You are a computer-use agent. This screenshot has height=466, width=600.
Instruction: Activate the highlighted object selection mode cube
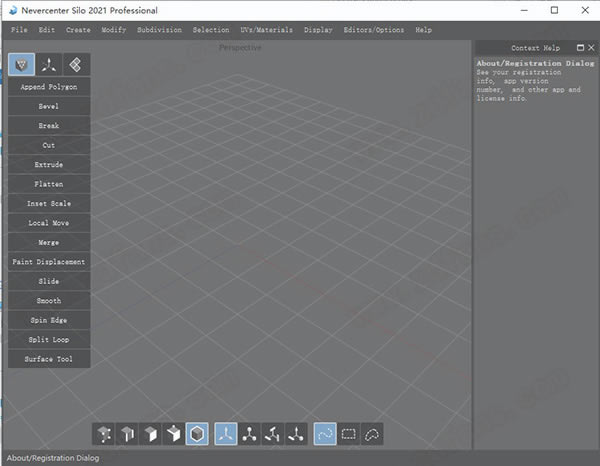198,434
